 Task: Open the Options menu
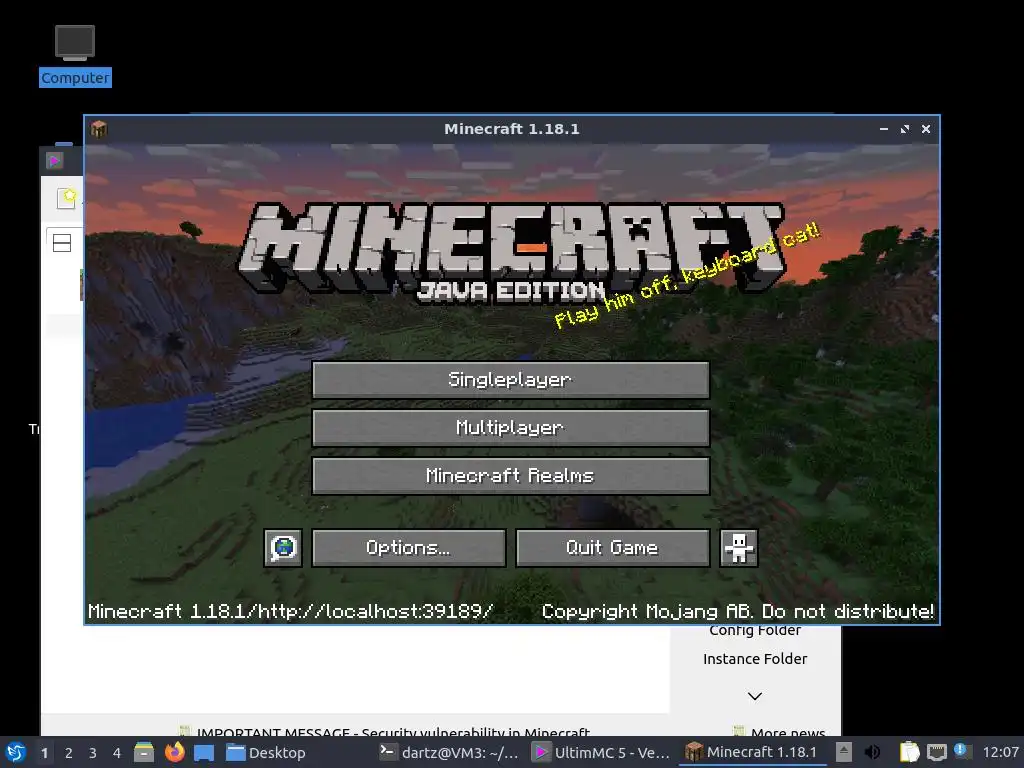click(409, 547)
